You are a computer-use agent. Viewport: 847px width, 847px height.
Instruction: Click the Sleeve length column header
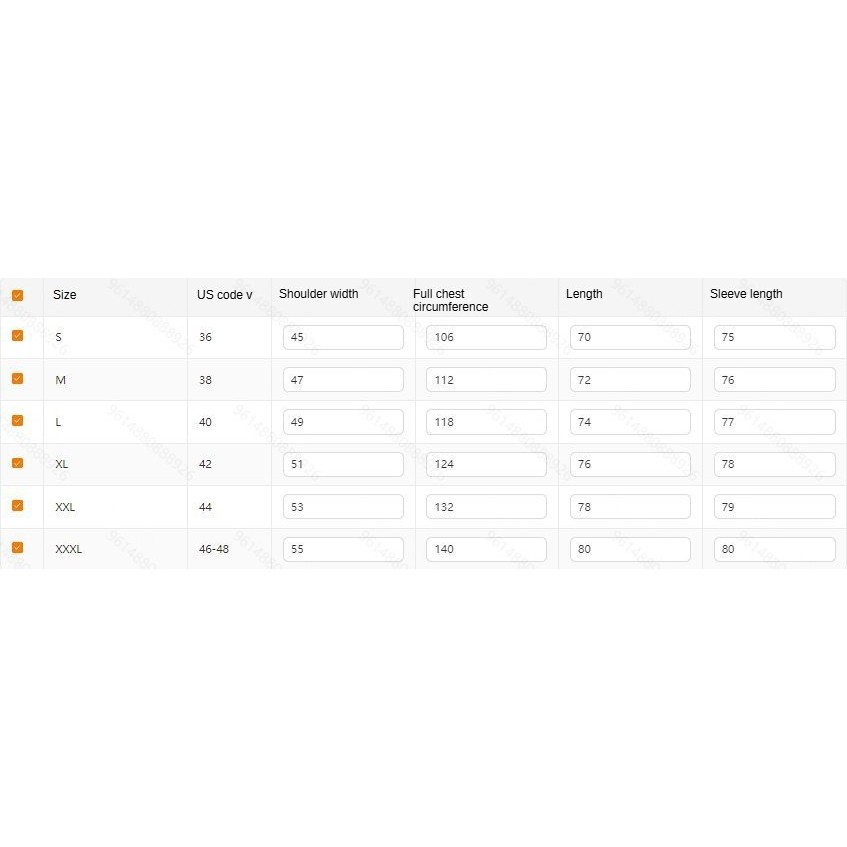[746, 294]
